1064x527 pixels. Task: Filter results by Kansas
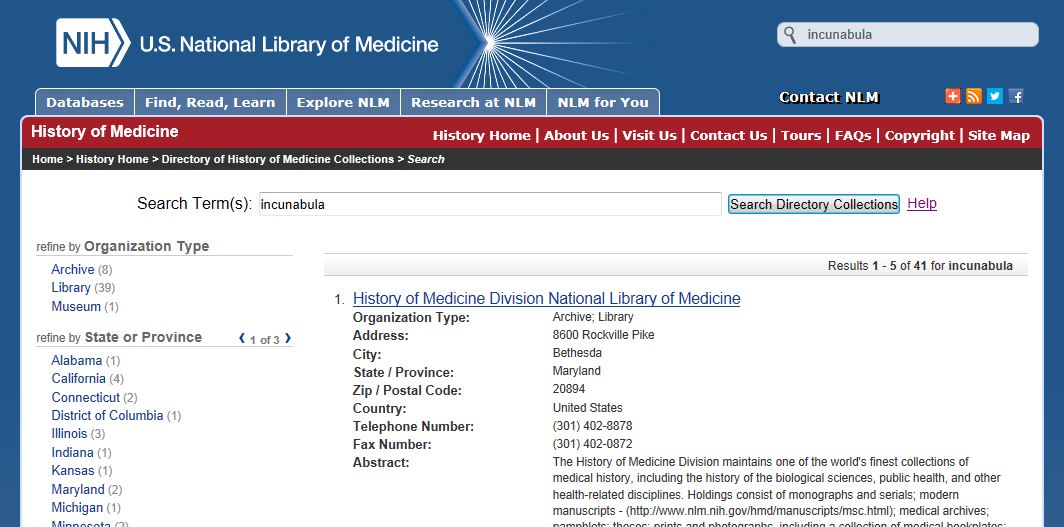[73, 471]
